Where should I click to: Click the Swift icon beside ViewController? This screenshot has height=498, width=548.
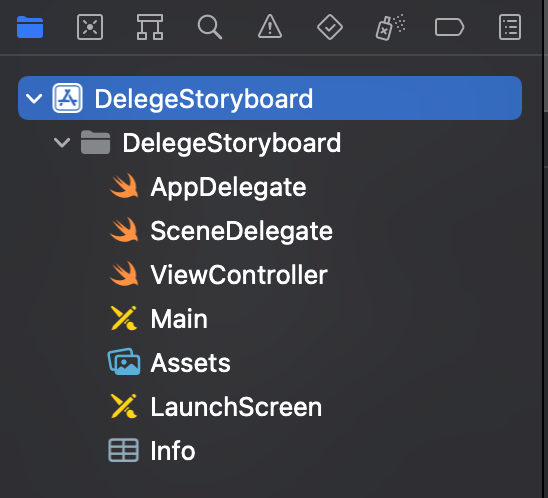(124, 274)
